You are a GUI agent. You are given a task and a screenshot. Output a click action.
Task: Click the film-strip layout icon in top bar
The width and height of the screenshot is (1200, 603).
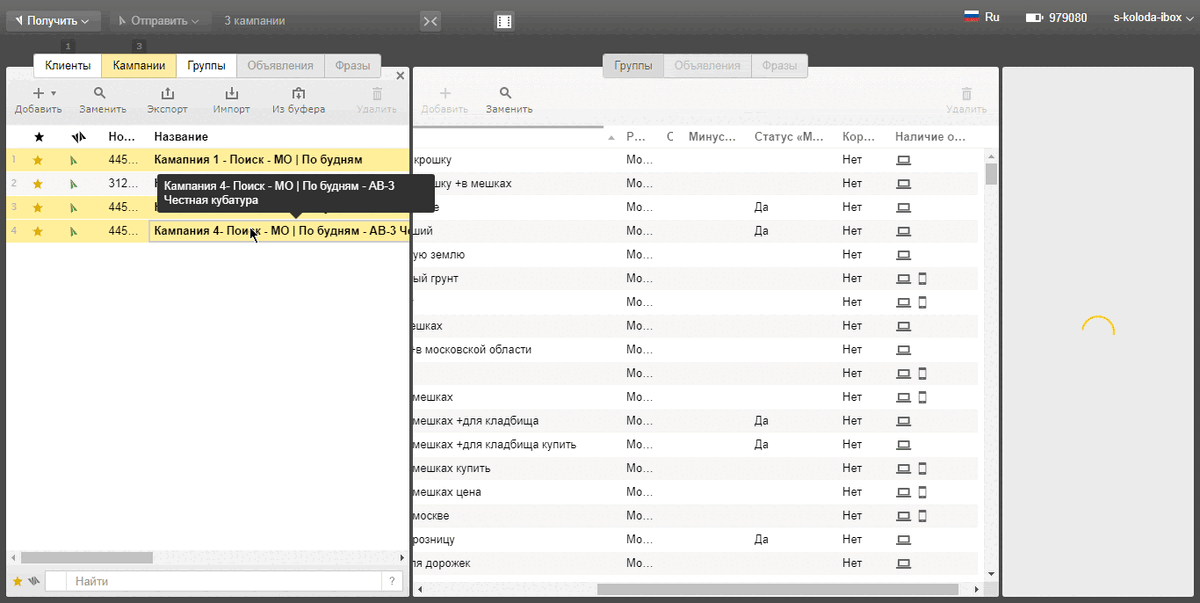[504, 21]
